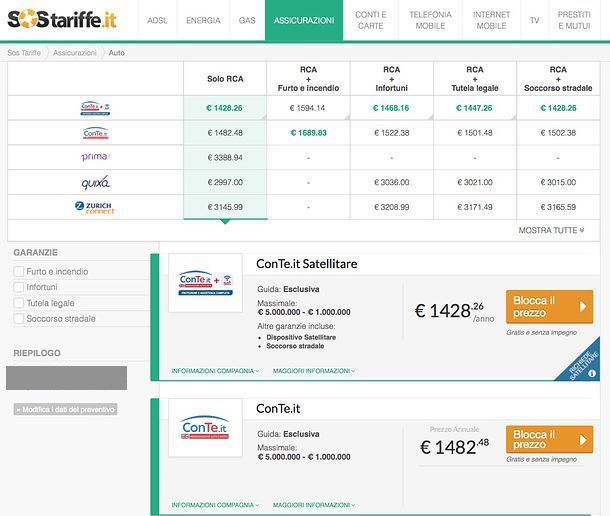The width and height of the screenshot is (610, 516).
Task: Open the ConTe.it offer card logo
Action: point(205,428)
